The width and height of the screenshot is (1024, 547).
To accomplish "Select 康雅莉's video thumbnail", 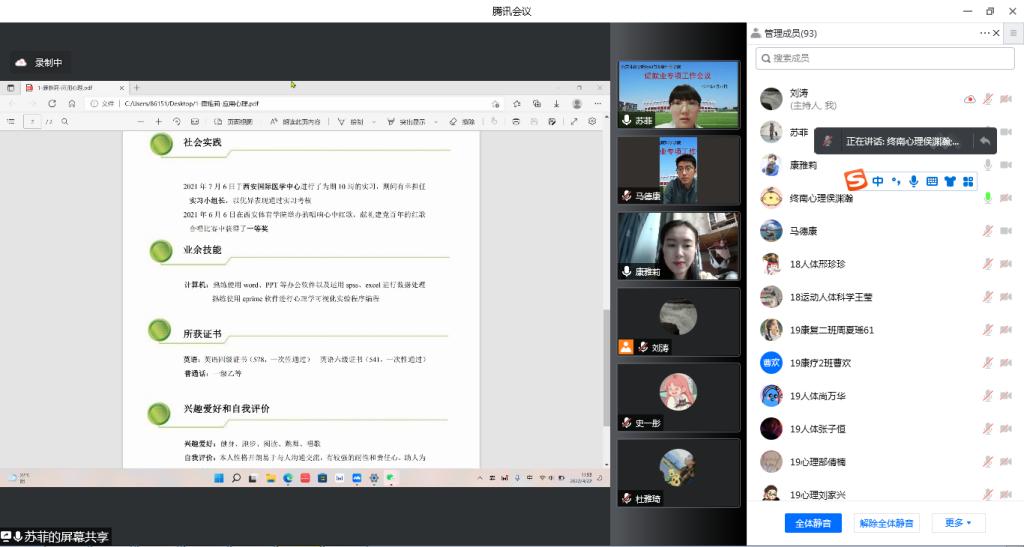I will click(x=678, y=246).
